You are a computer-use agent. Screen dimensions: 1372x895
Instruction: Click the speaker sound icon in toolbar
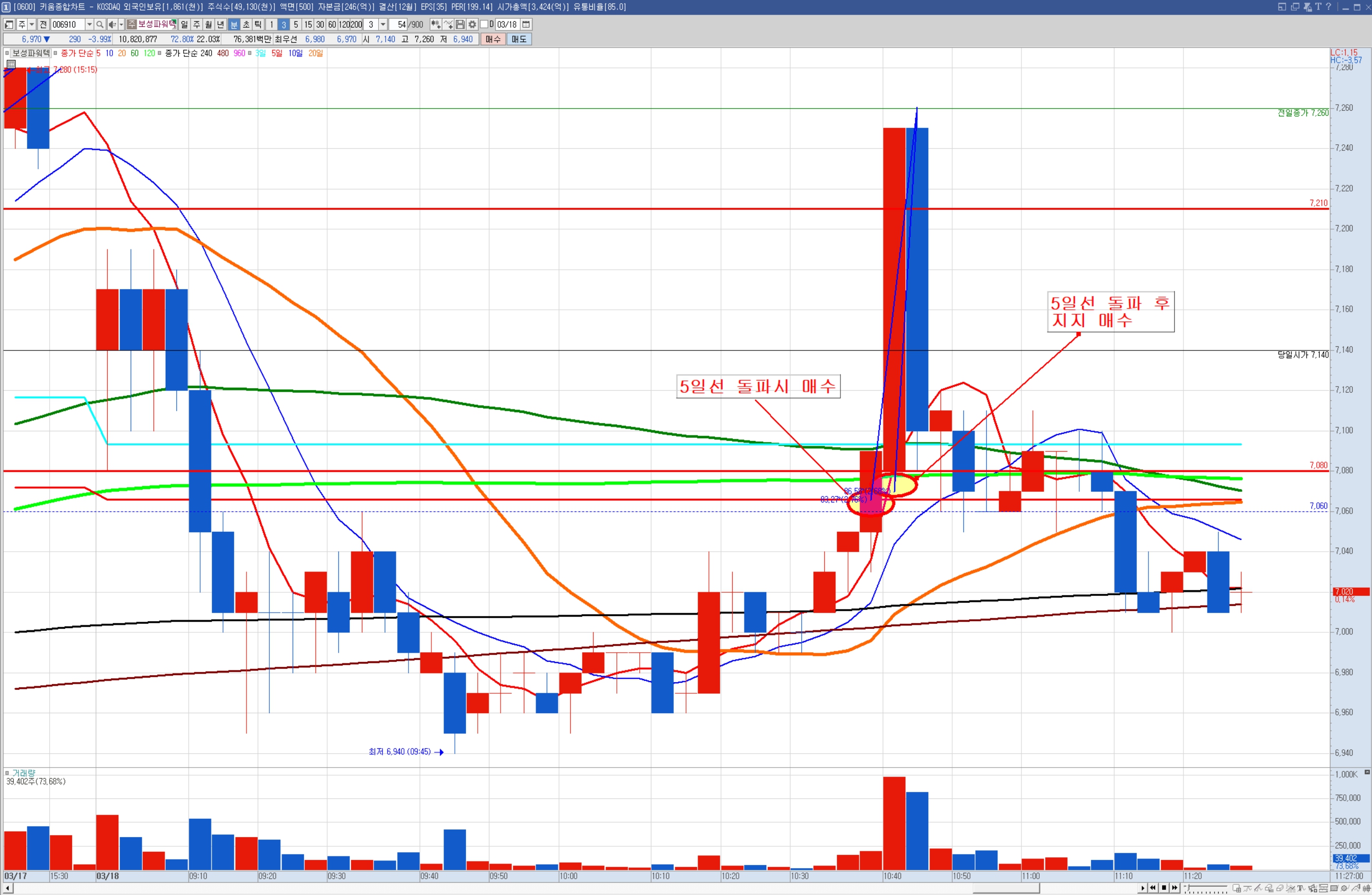pyautogui.click(x=112, y=24)
